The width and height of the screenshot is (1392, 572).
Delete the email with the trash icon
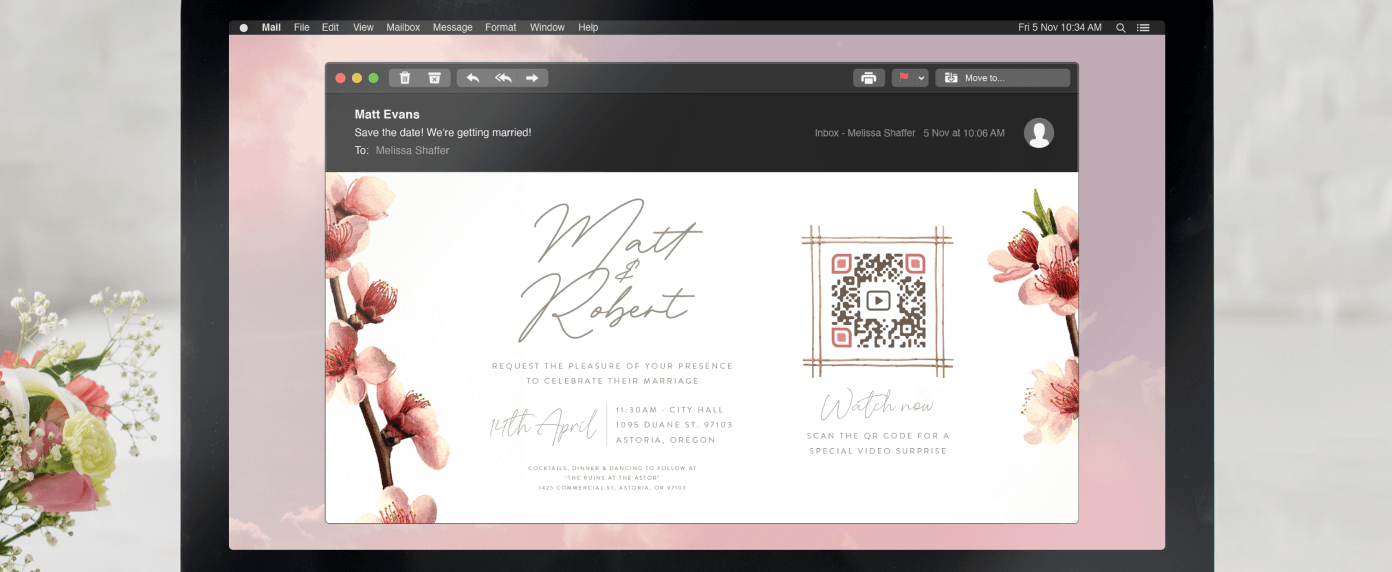[x=405, y=78]
